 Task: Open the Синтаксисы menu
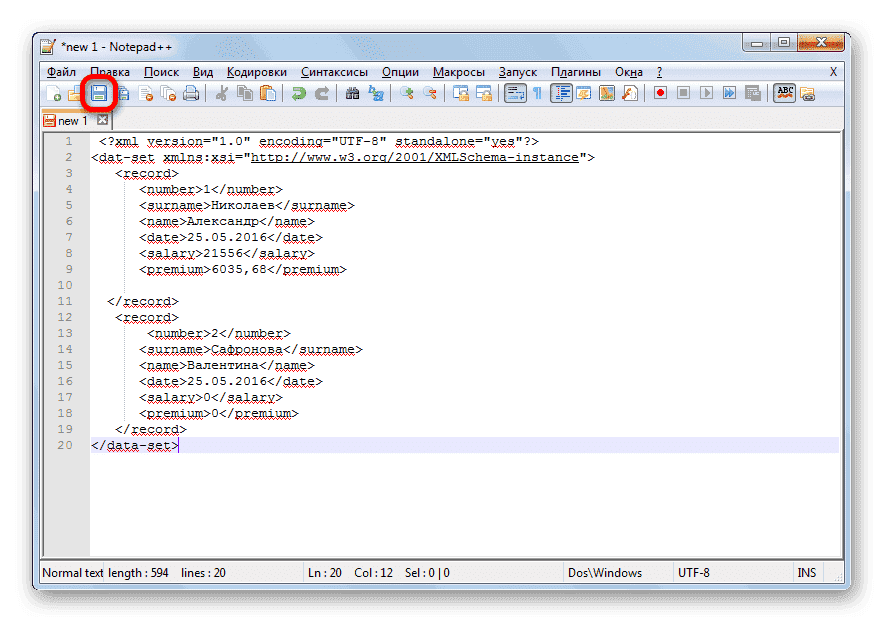coord(334,72)
